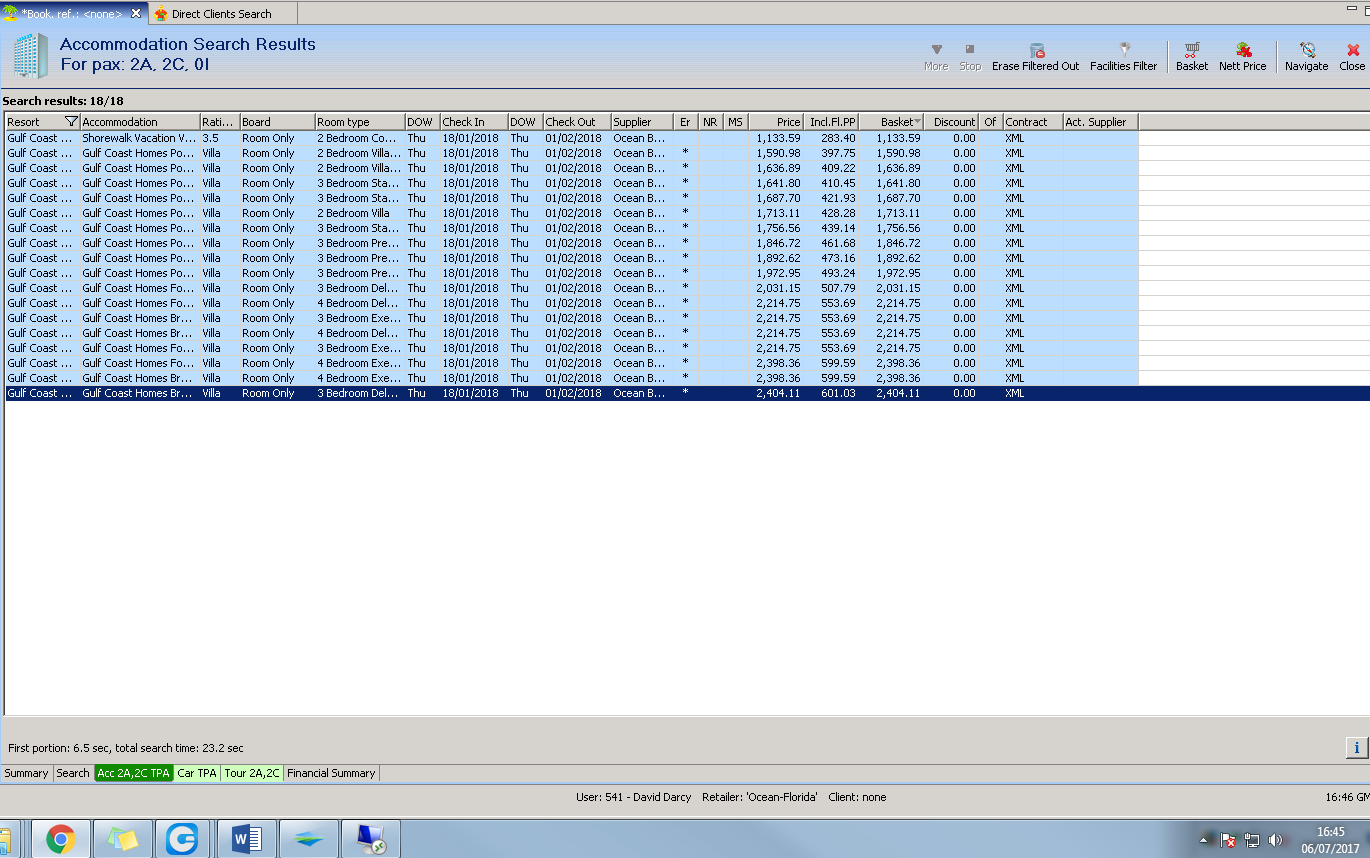
Task: Click the Discount column header
Action: tap(952, 122)
